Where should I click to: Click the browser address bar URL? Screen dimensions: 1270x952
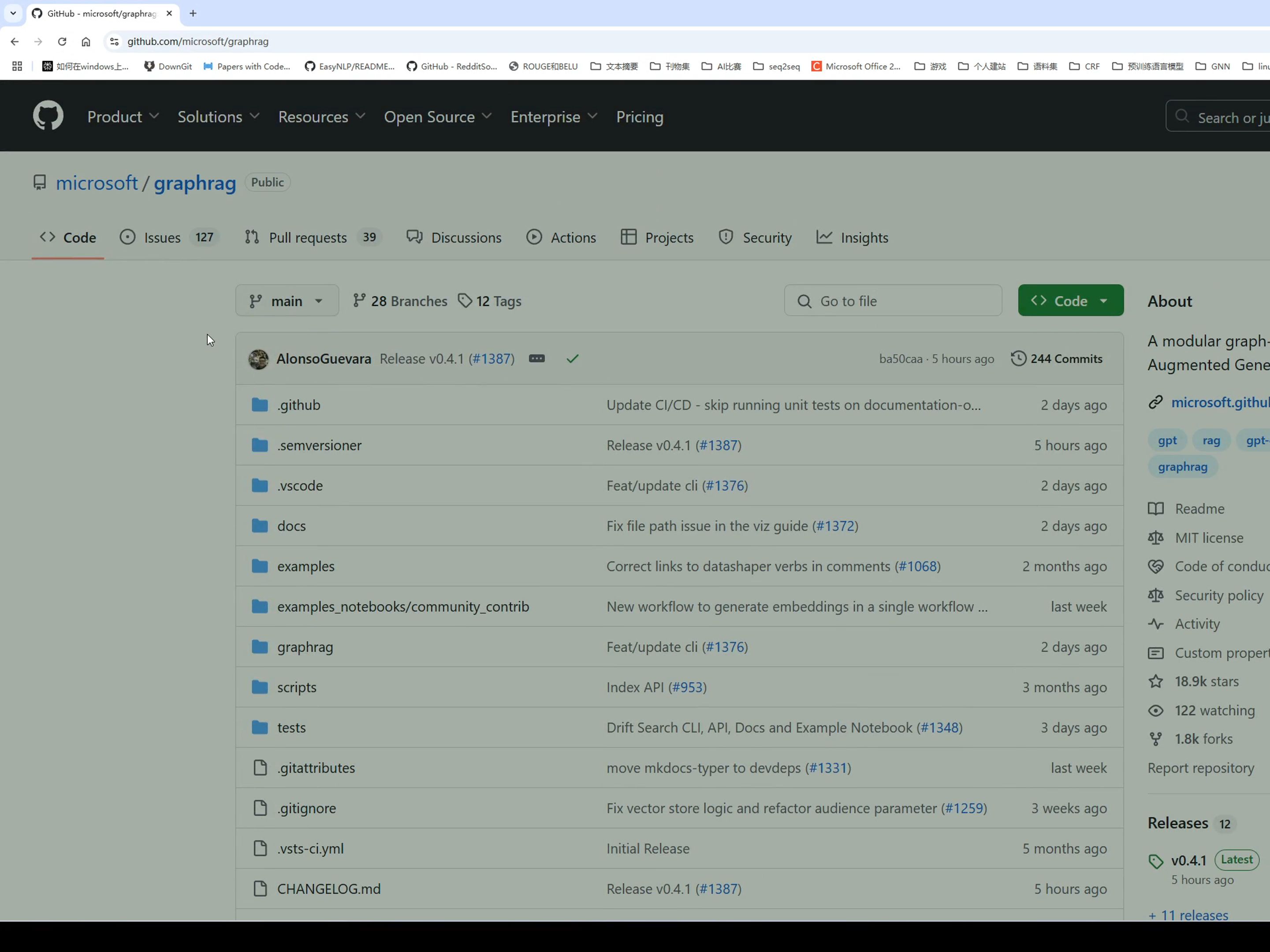[x=197, y=41]
